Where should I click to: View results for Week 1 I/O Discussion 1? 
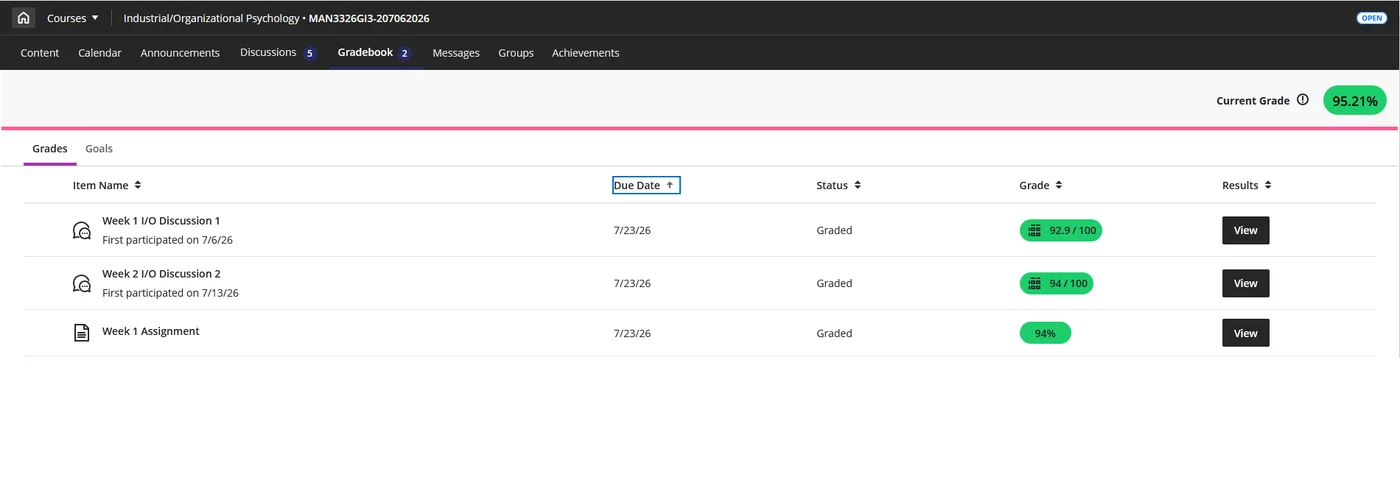tap(1245, 230)
